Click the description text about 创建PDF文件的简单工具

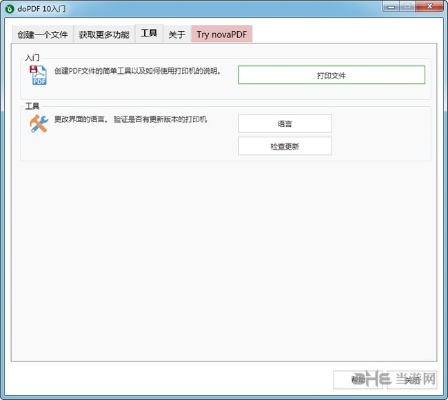click(138, 71)
